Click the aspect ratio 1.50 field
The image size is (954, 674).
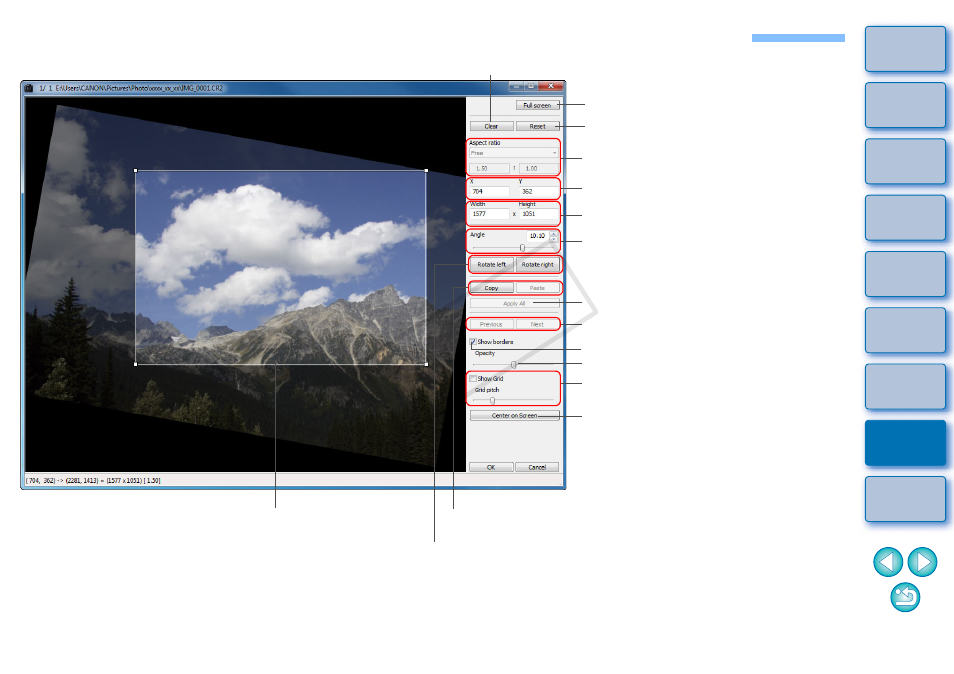coord(489,168)
